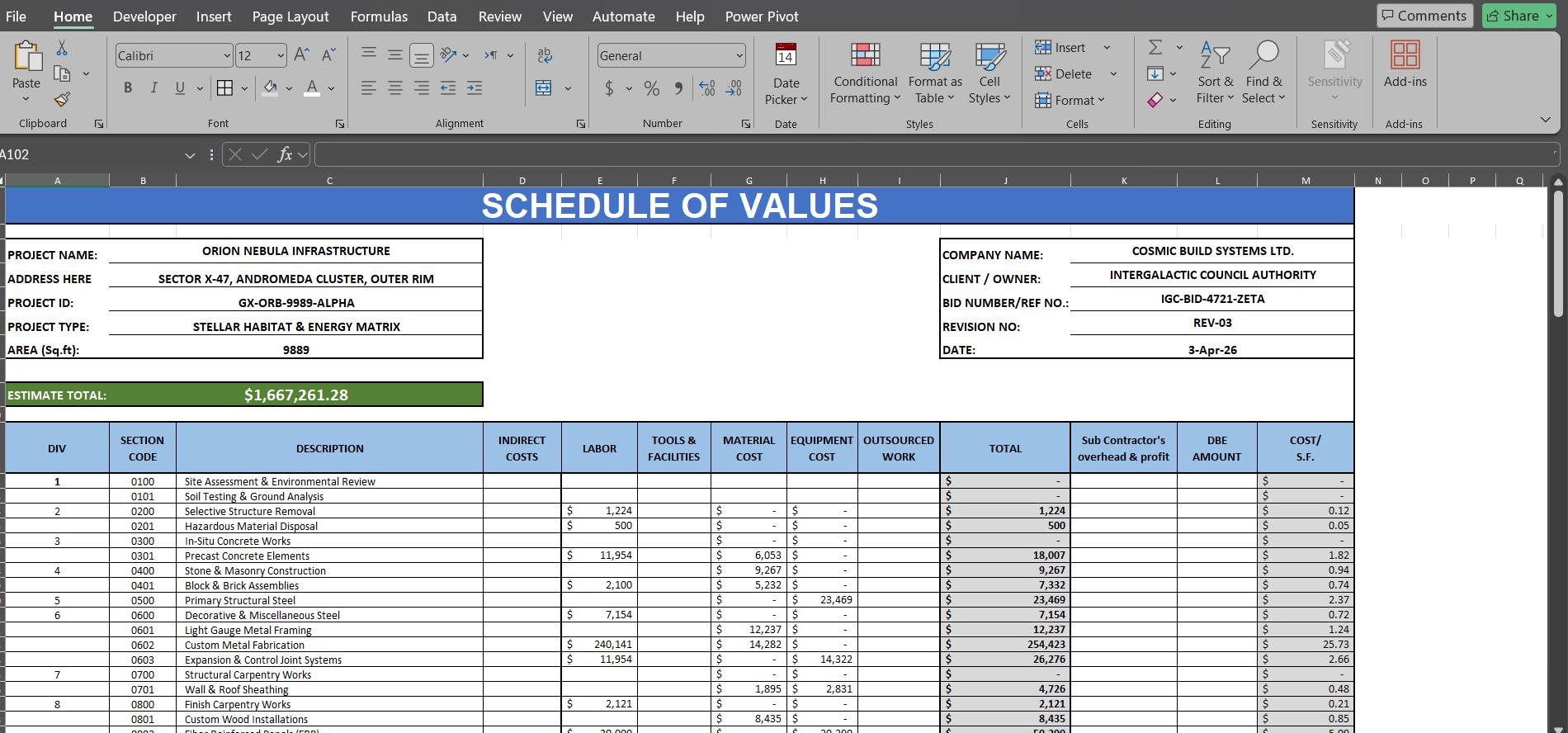Open the General number format dropdown
The image size is (1568, 733).
(739, 56)
